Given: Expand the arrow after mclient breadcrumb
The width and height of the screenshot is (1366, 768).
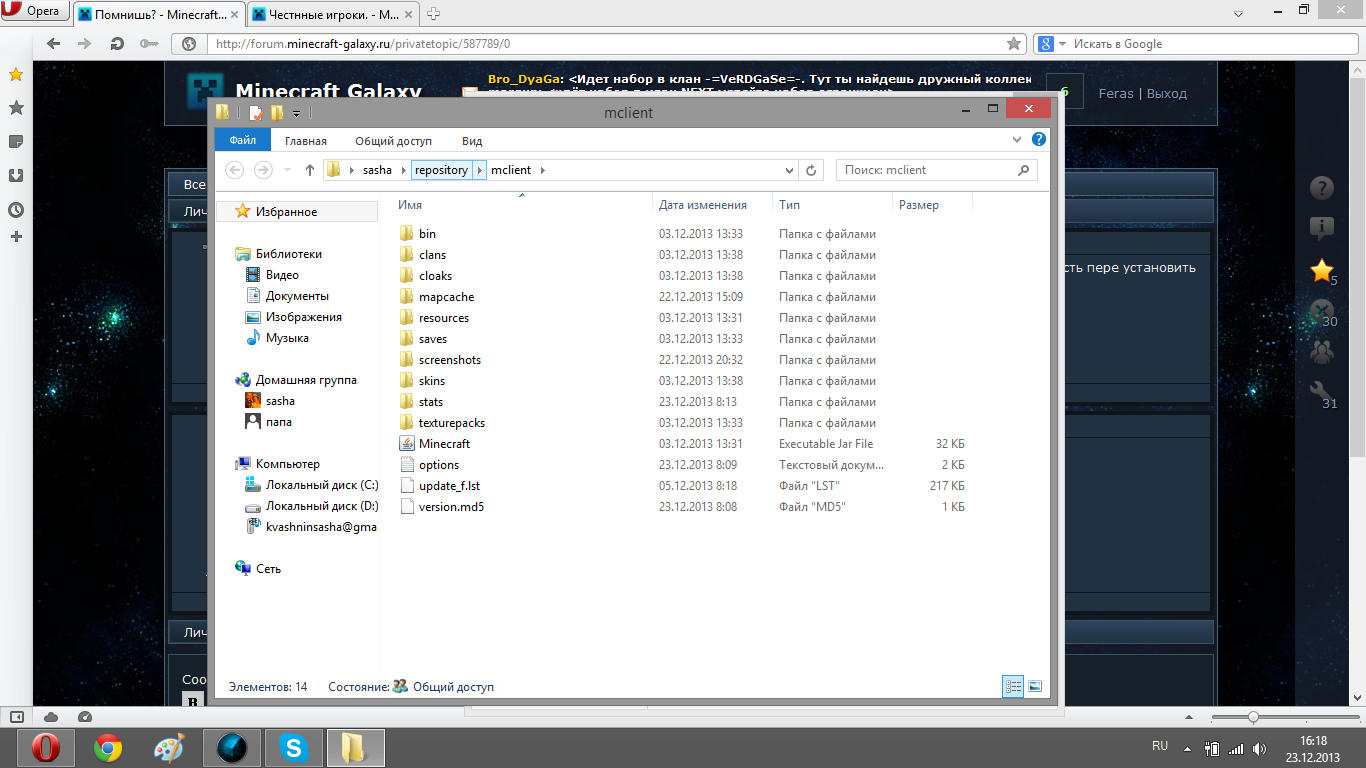Looking at the screenshot, I should tap(543, 170).
